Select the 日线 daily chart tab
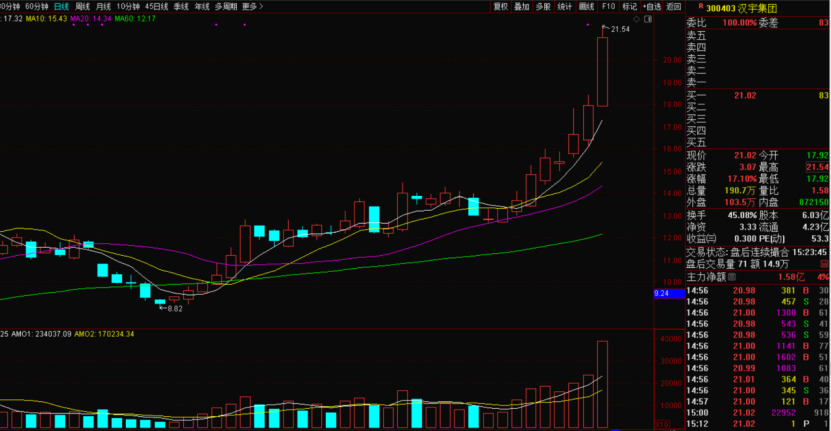Image resolution: width=831 pixels, height=431 pixels. click(x=61, y=6)
